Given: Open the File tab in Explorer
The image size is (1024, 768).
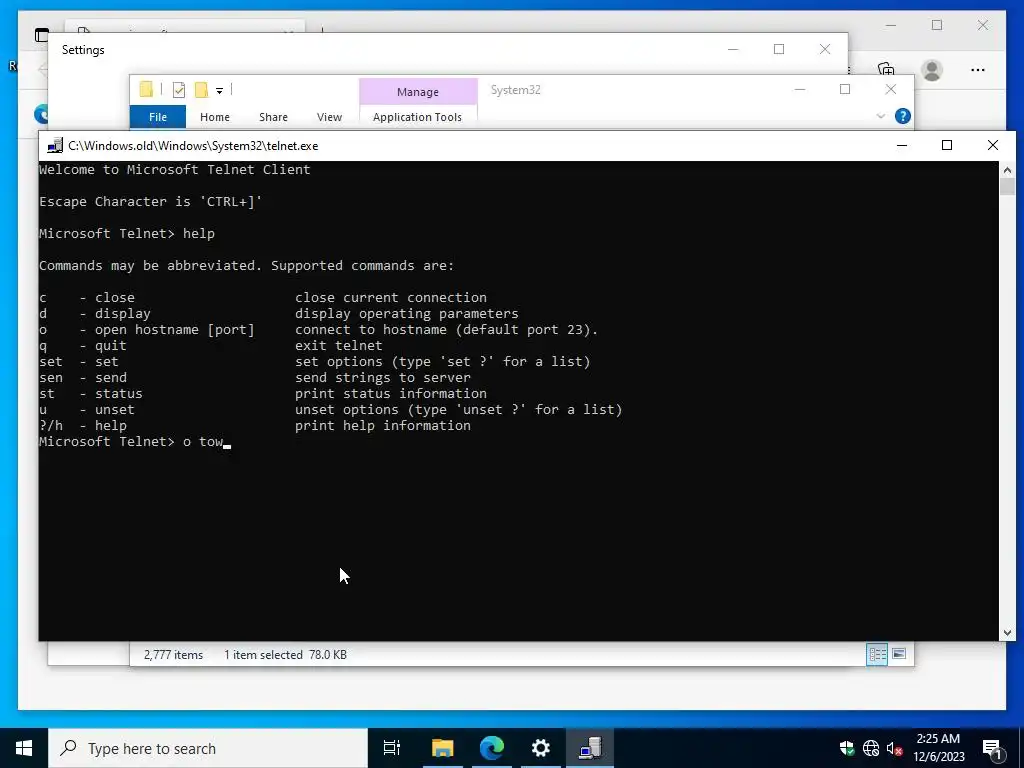Looking at the screenshot, I should point(158,117).
